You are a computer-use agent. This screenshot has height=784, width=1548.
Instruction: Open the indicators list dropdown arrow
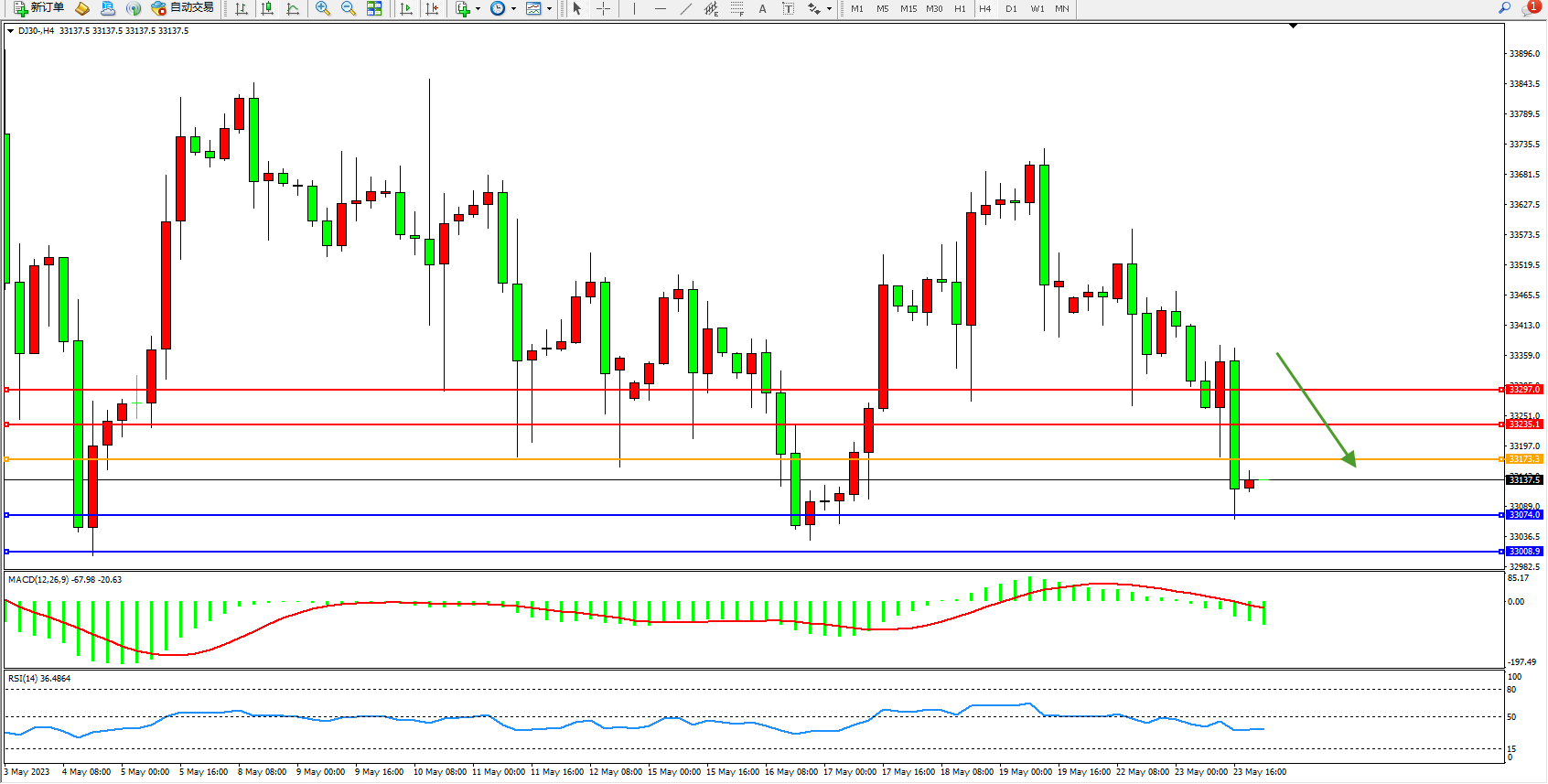point(478,9)
